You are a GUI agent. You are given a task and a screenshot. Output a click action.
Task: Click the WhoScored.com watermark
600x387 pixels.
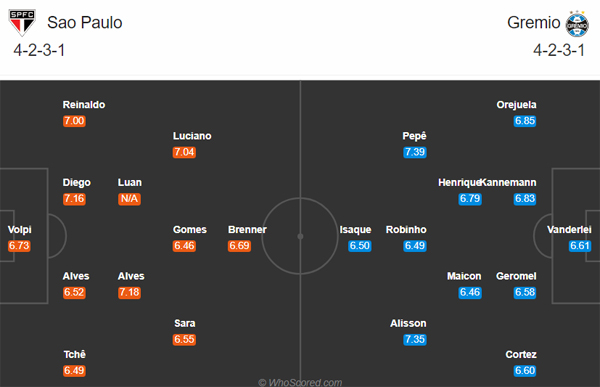click(300, 382)
